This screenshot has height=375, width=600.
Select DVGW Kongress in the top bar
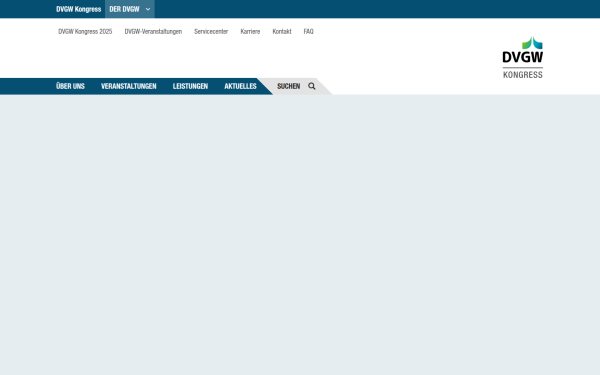[78, 9]
